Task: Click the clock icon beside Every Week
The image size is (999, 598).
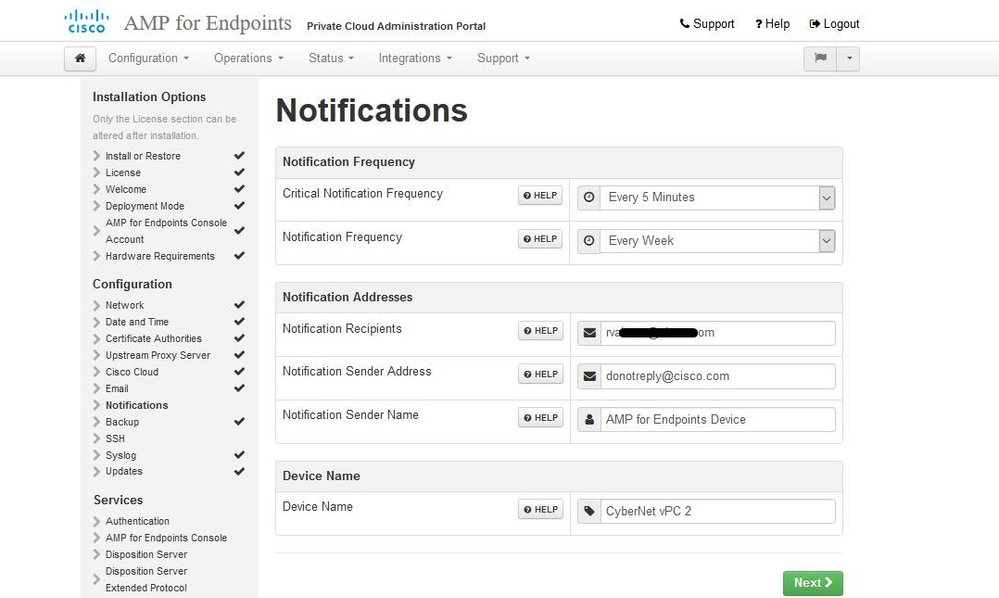Action: click(x=589, y=241)
